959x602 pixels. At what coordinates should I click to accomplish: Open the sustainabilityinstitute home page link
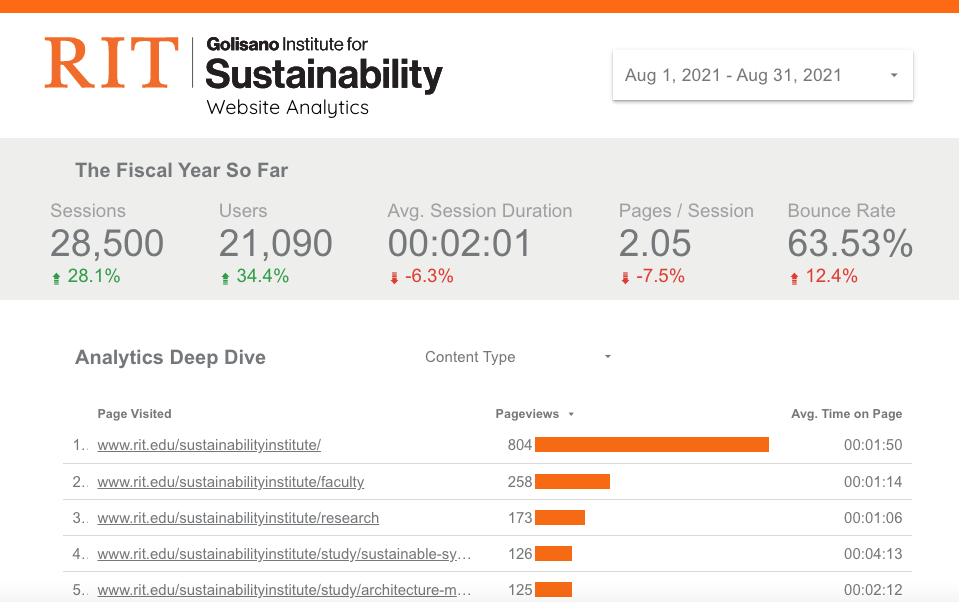209,445
